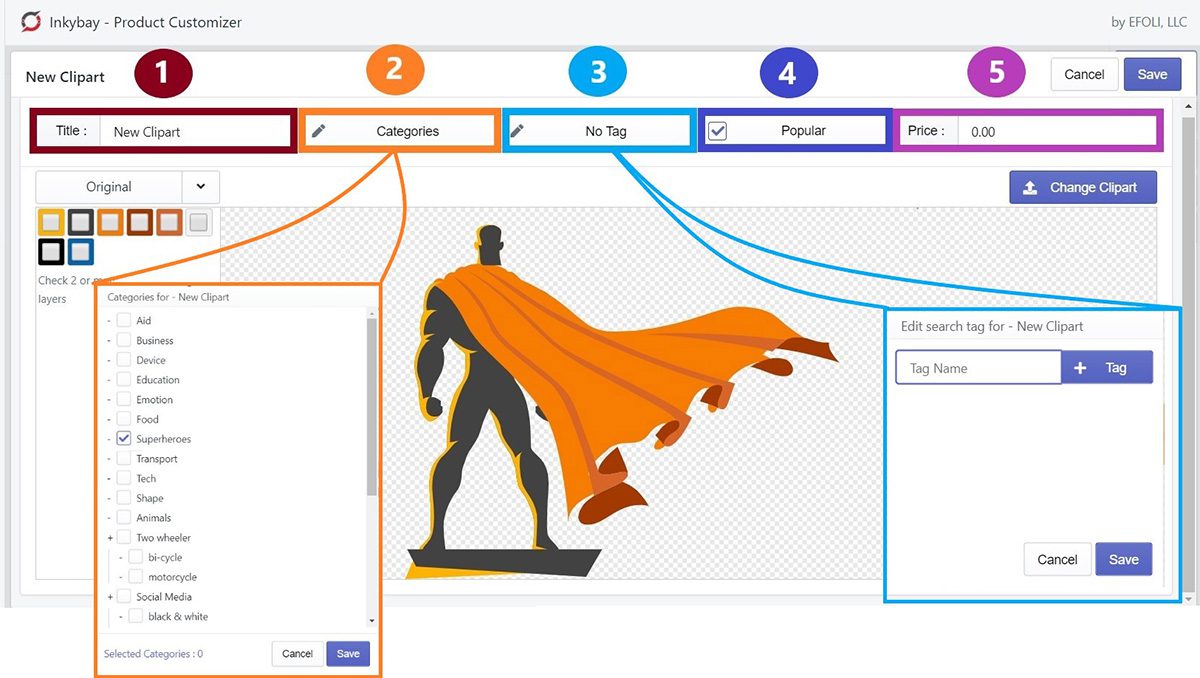Click Cancel in the search tag dialog

1057,559
